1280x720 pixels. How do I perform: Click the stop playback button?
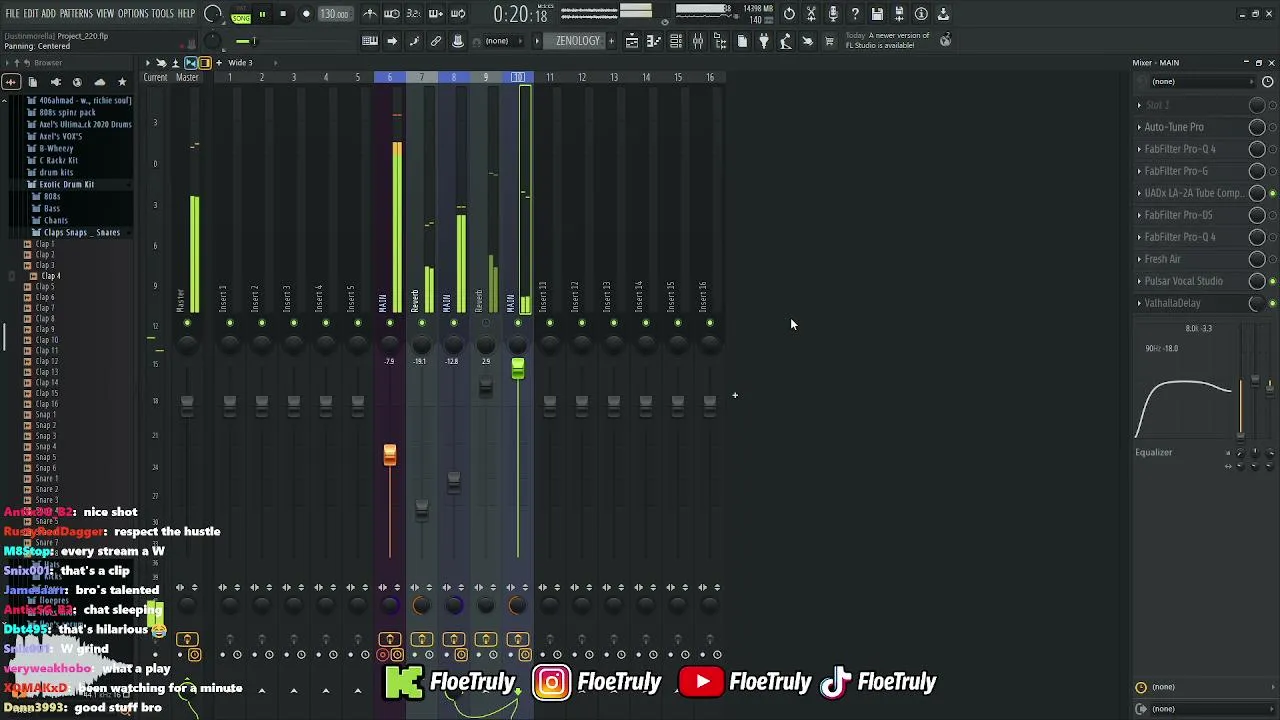283,14
